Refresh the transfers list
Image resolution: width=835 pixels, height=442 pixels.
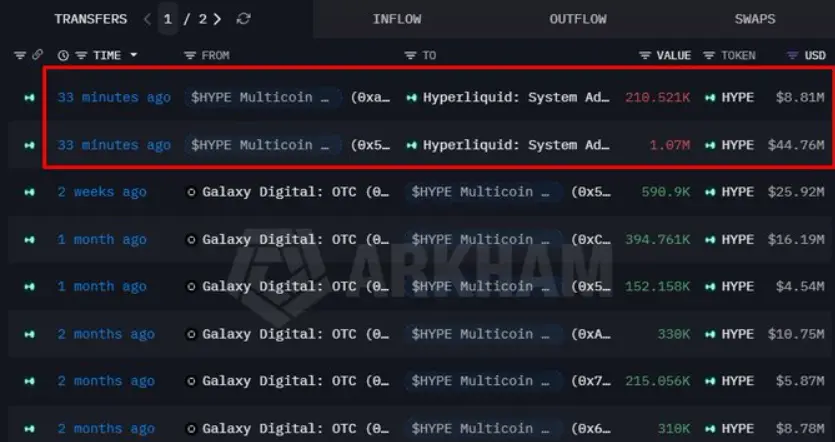tap(243, 19)
